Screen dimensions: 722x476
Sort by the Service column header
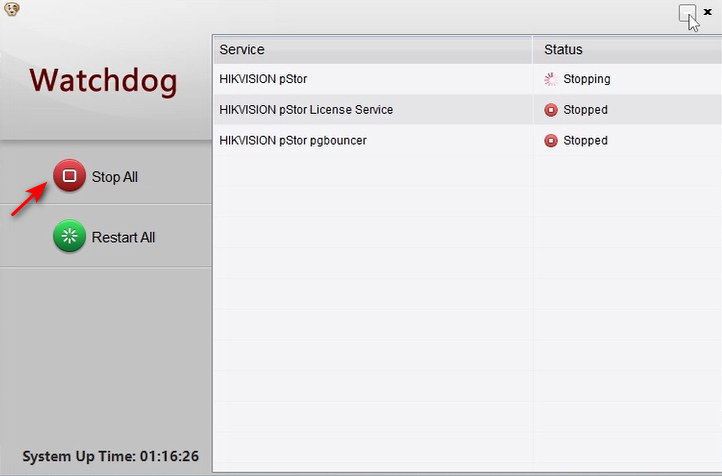pos(372,49)
